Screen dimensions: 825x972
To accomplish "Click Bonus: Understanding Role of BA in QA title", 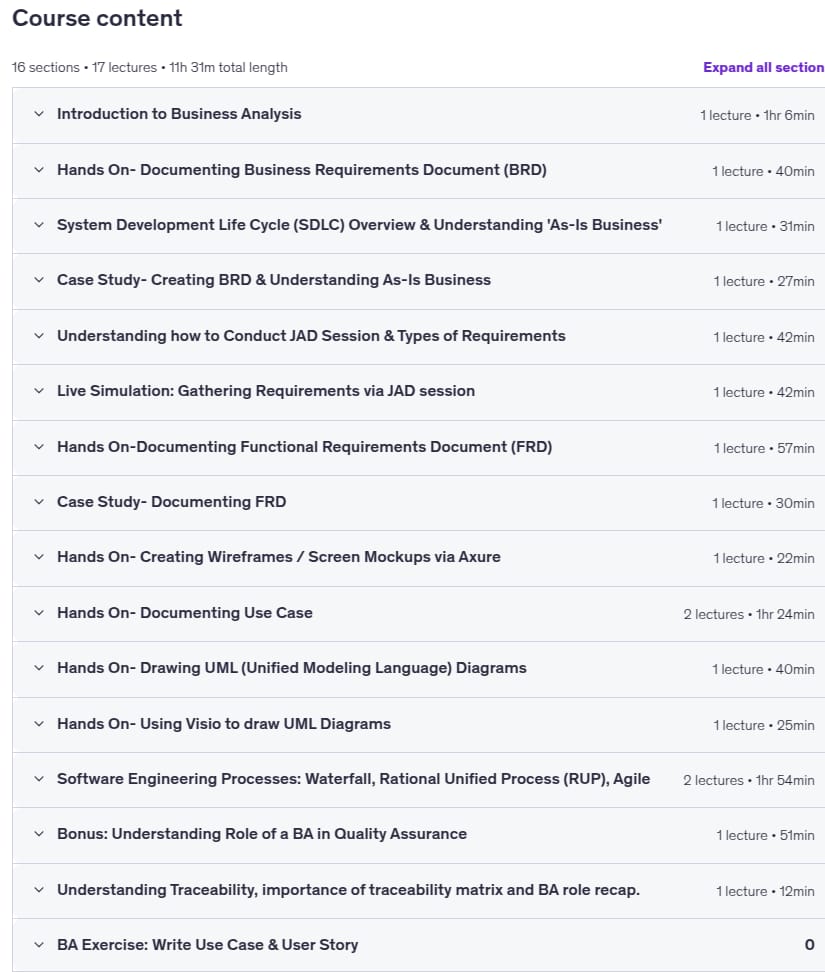I will coord(262,834).
